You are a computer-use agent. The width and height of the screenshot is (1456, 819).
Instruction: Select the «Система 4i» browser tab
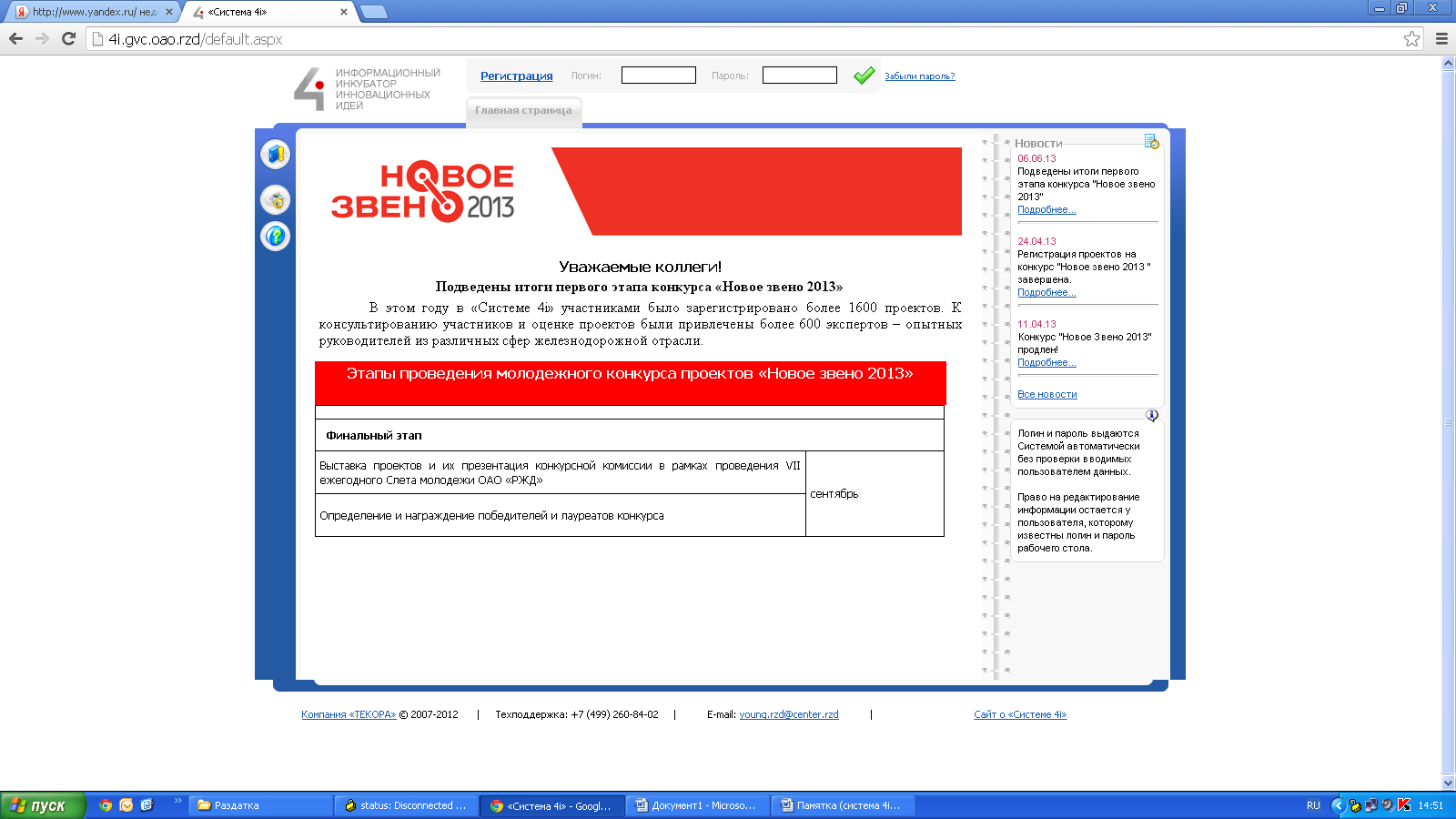[x=268, y=12]
